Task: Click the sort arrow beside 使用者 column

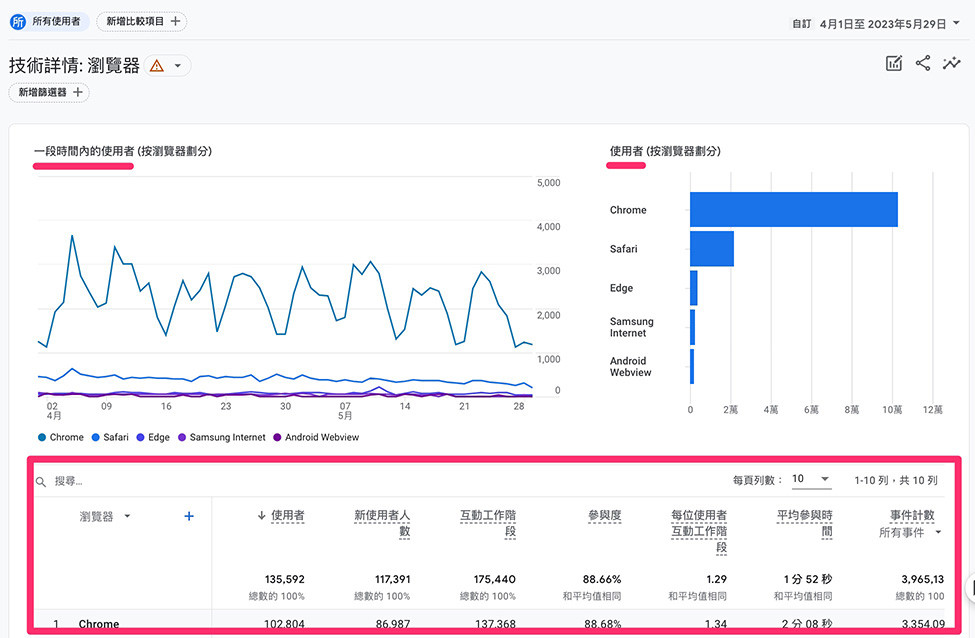Action: click(262, 515)
